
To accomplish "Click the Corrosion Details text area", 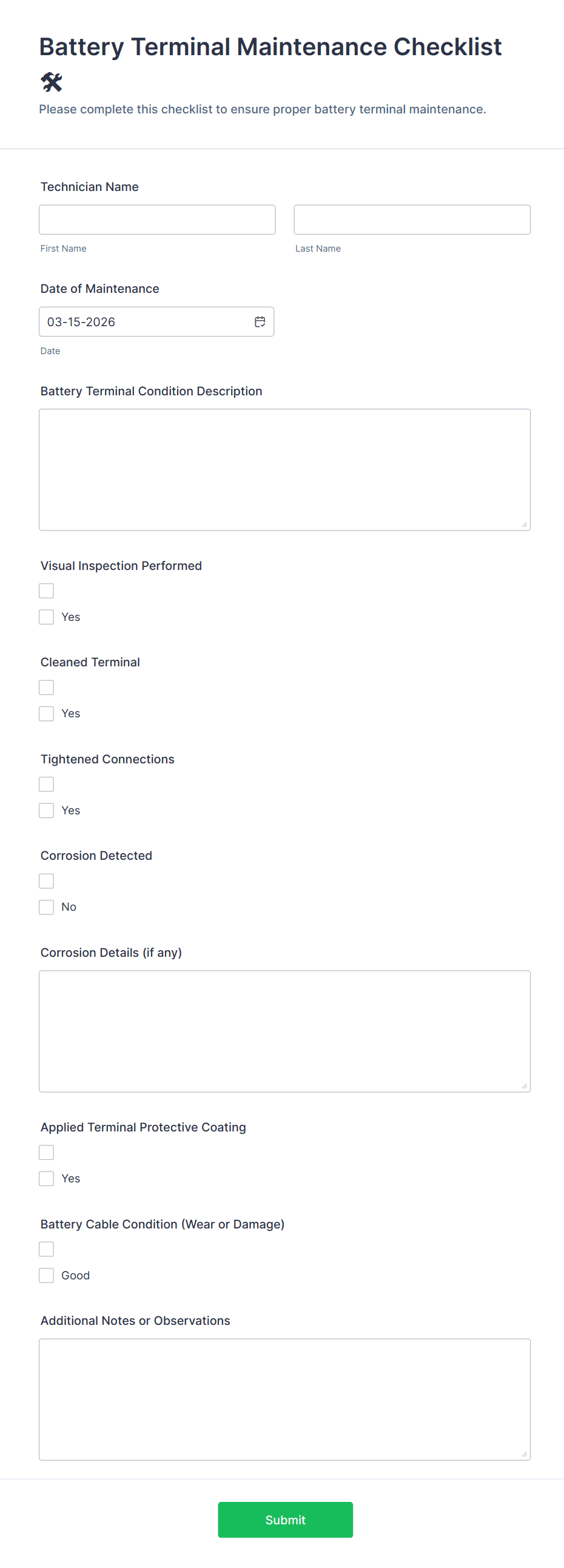I will pos(284,1031).
